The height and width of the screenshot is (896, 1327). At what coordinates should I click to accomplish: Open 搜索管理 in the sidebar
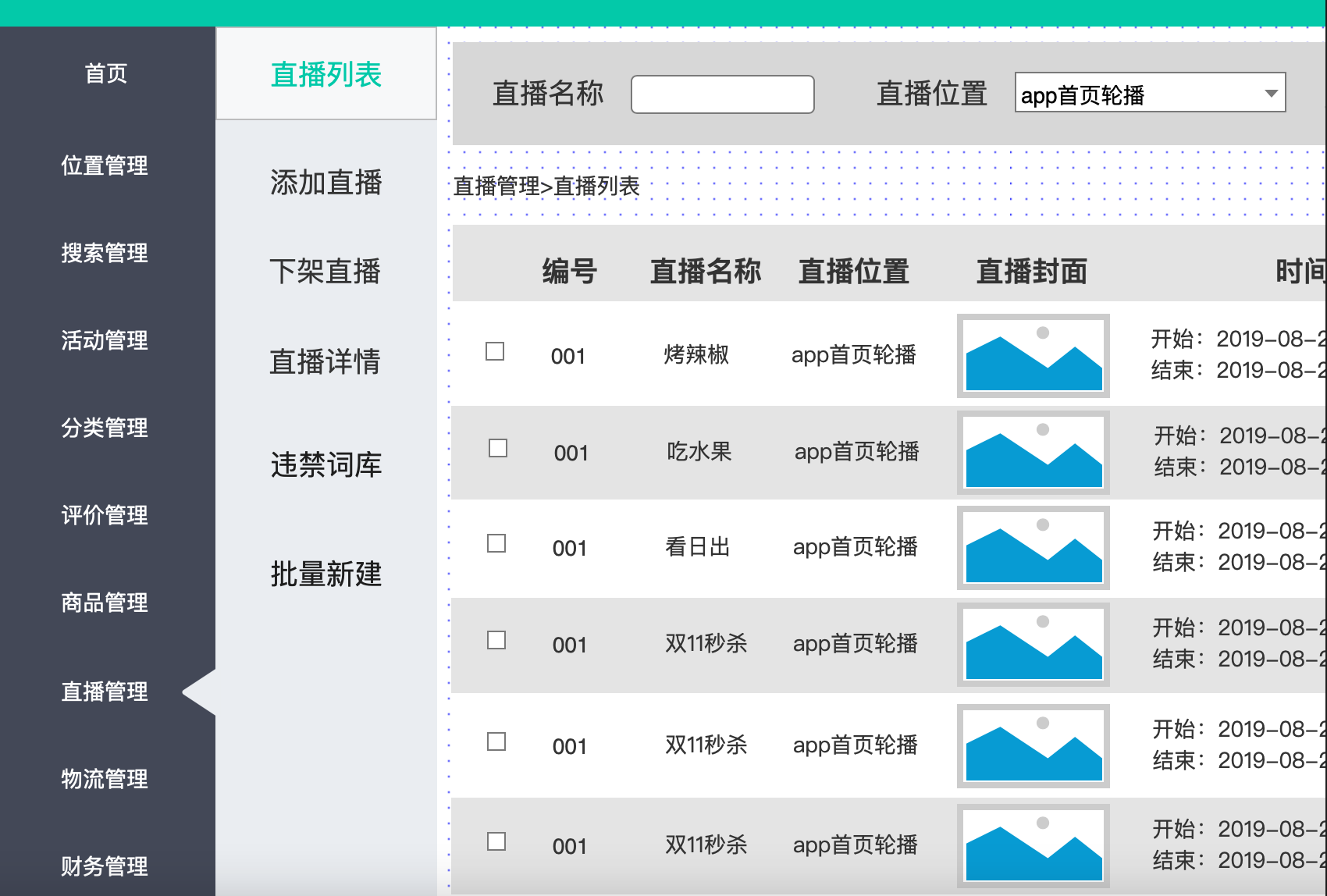tap(105, 253)
